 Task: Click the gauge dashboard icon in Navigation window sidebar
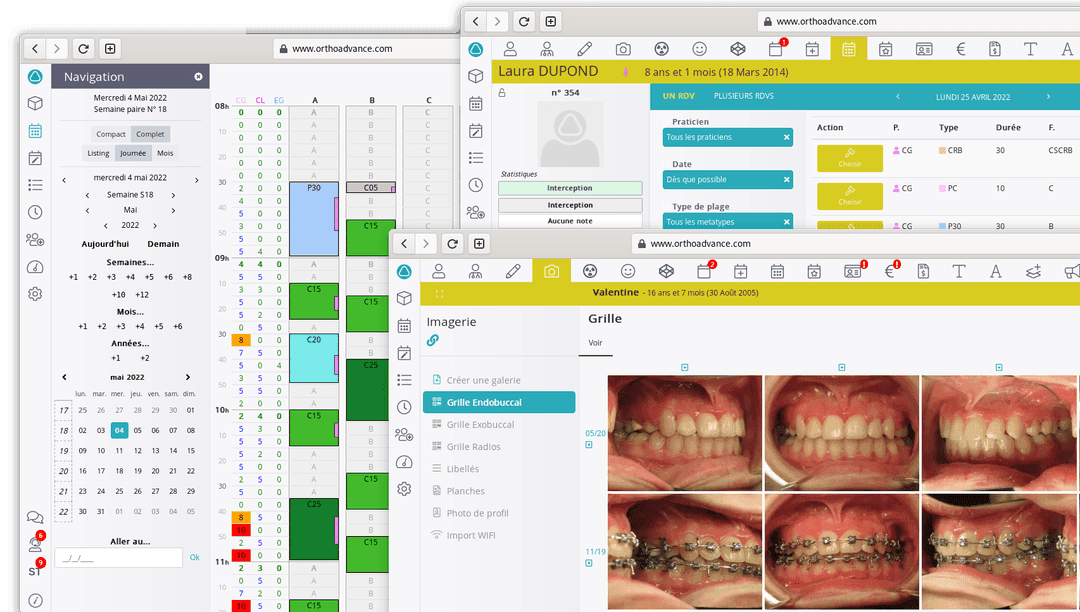tap(35, 267)
